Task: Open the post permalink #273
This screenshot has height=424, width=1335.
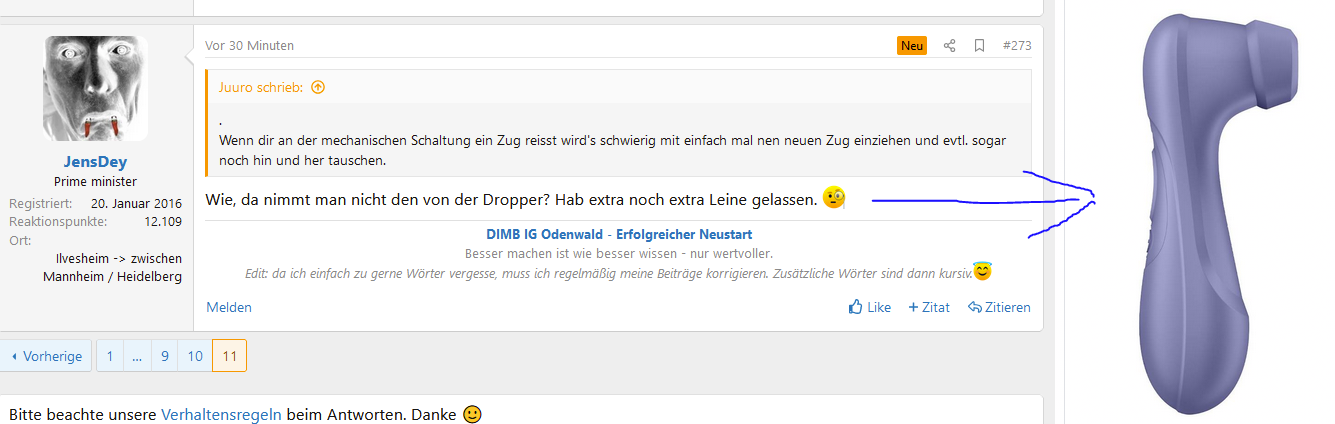Action: click(x=1016, y=46)
